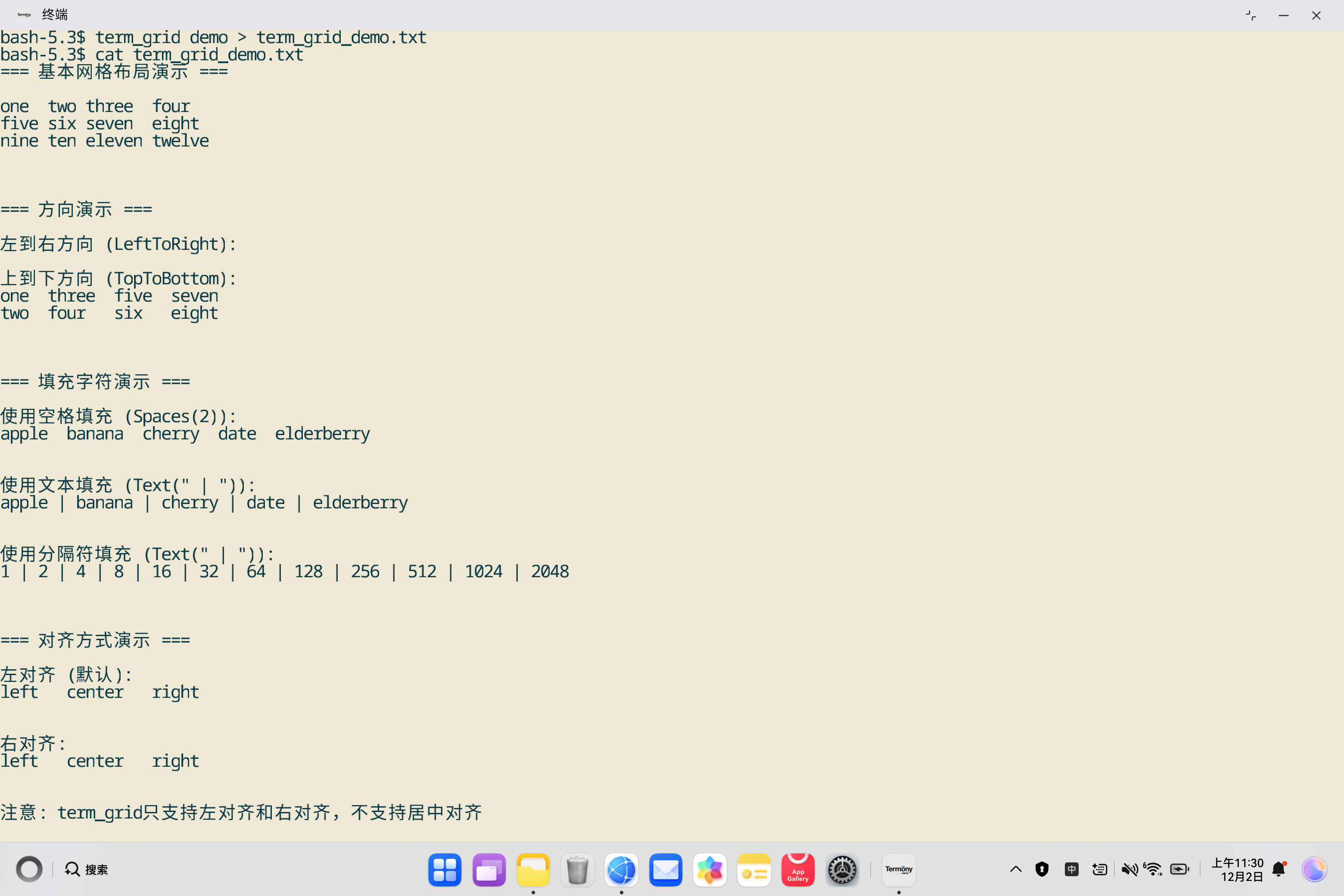
Task: Open the search box in taskbar
Action: tap(87, 870)
